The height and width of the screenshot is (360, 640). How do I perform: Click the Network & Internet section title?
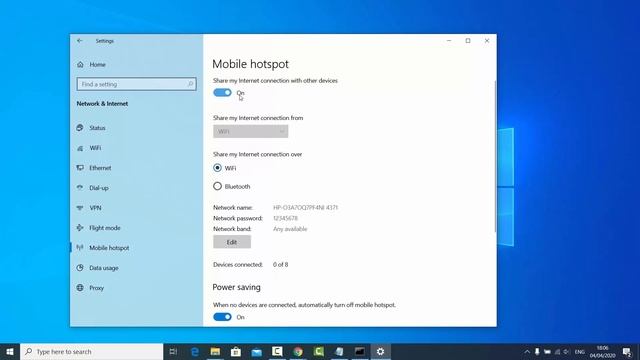[102, 104]
